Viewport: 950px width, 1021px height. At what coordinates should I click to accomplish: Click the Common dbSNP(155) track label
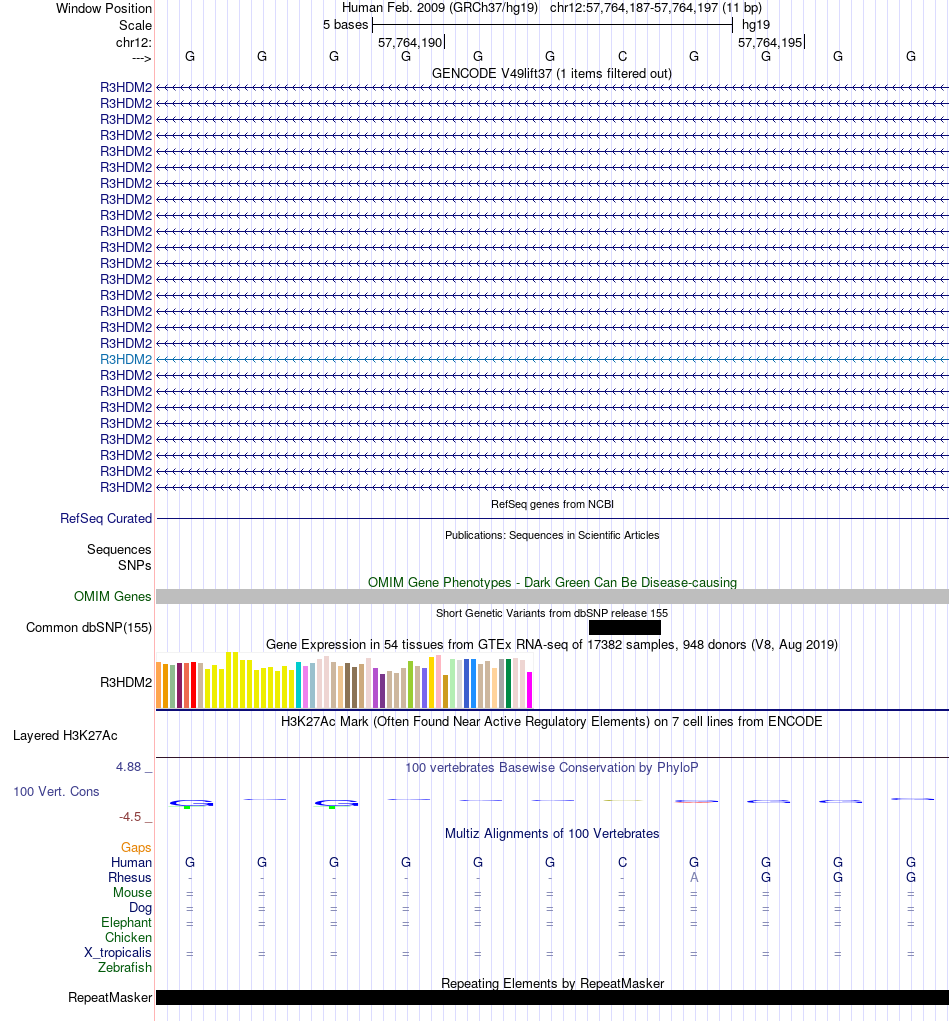point(89,628)
